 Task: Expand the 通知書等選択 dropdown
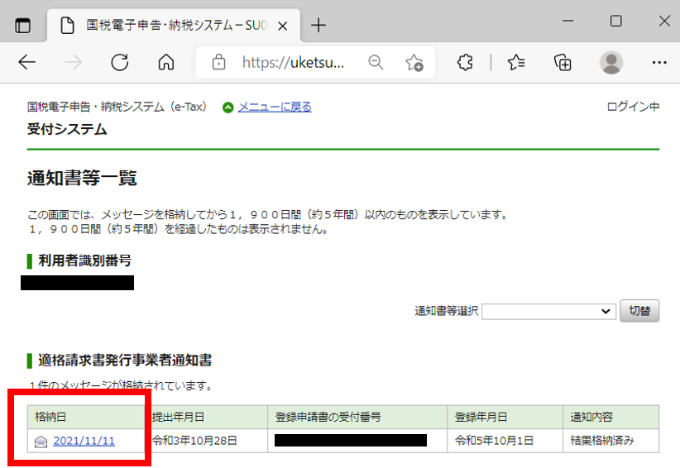coord(548,311)
